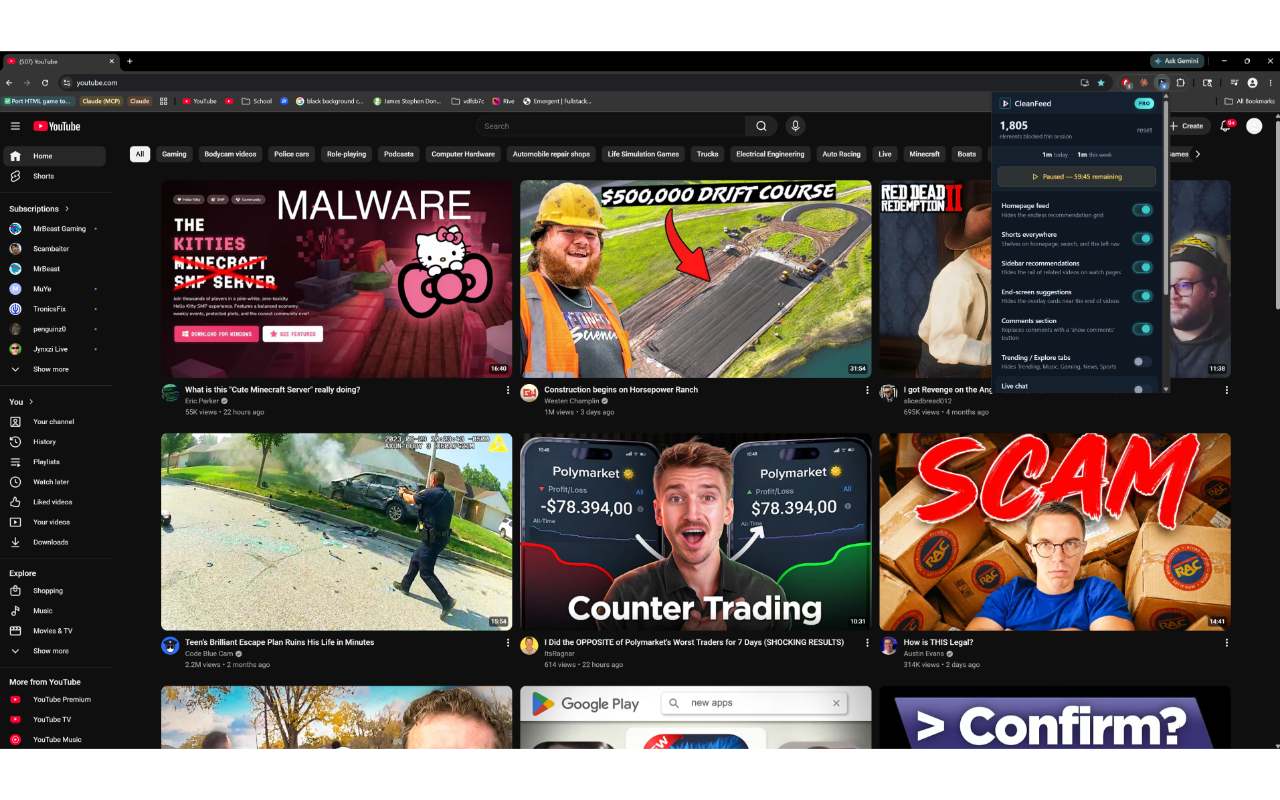Click the search magnifier button

pyautogui.click(x=761, y=126)
